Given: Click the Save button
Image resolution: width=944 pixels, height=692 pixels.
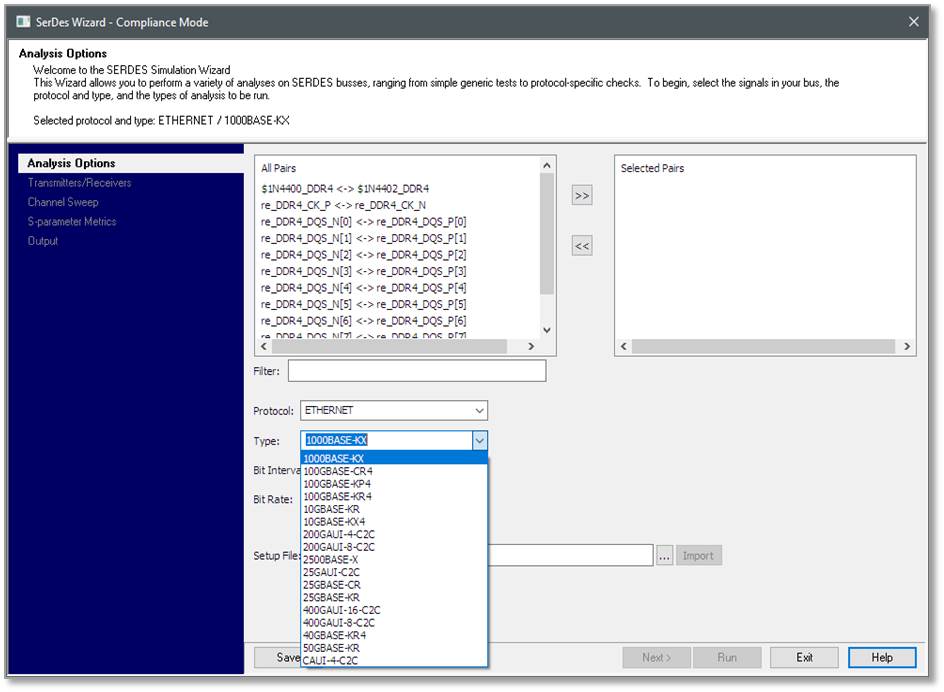Looking at the screenshot, I should click(x=278, y=658).
